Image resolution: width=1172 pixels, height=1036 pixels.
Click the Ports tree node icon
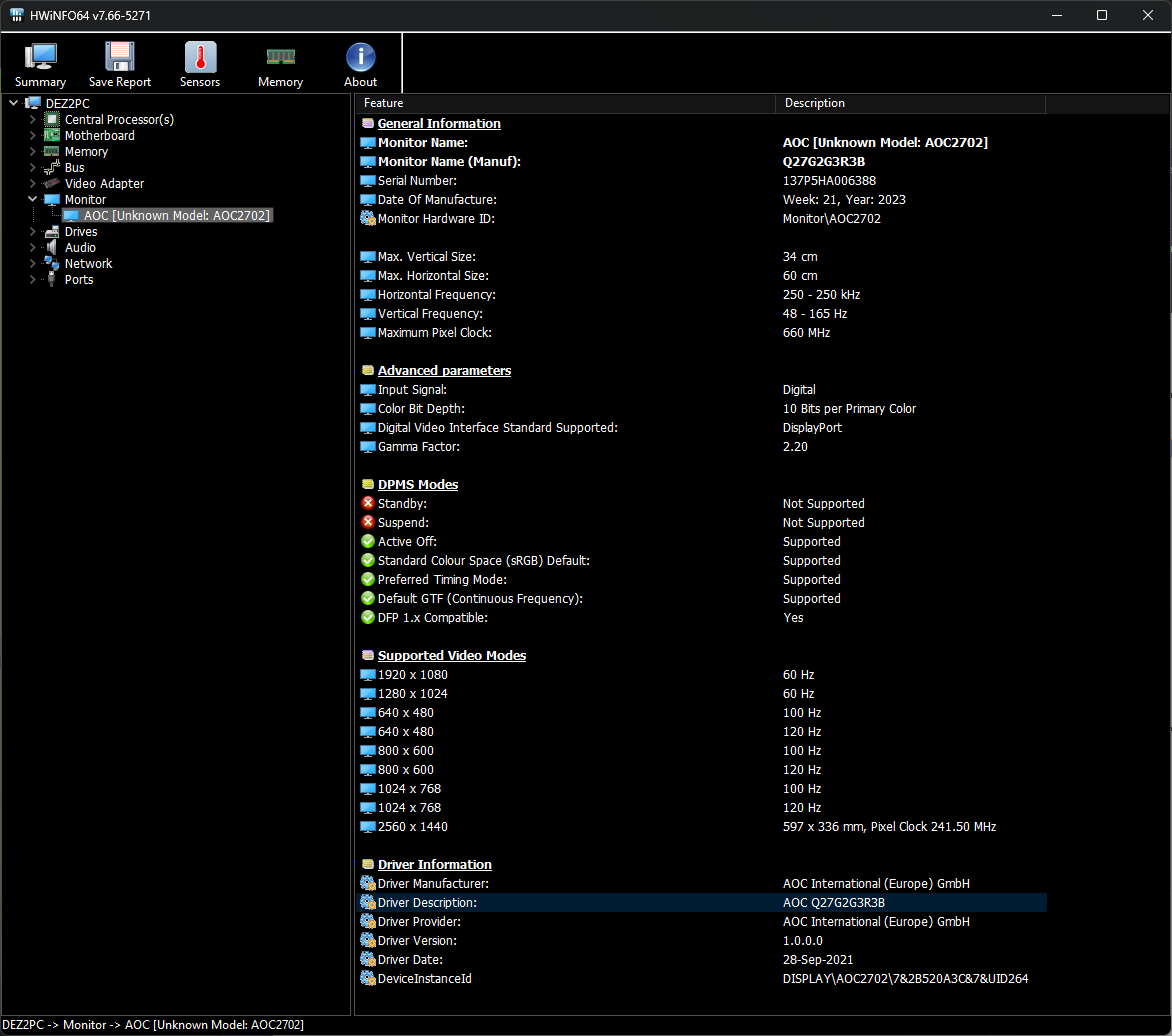pos(52,280)
